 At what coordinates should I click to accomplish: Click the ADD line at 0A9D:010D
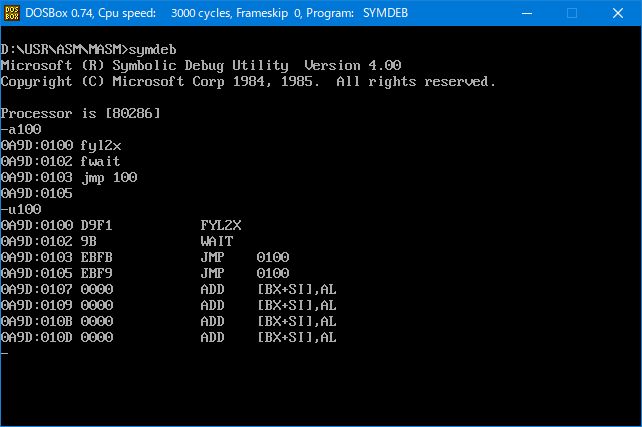point(169,337)
